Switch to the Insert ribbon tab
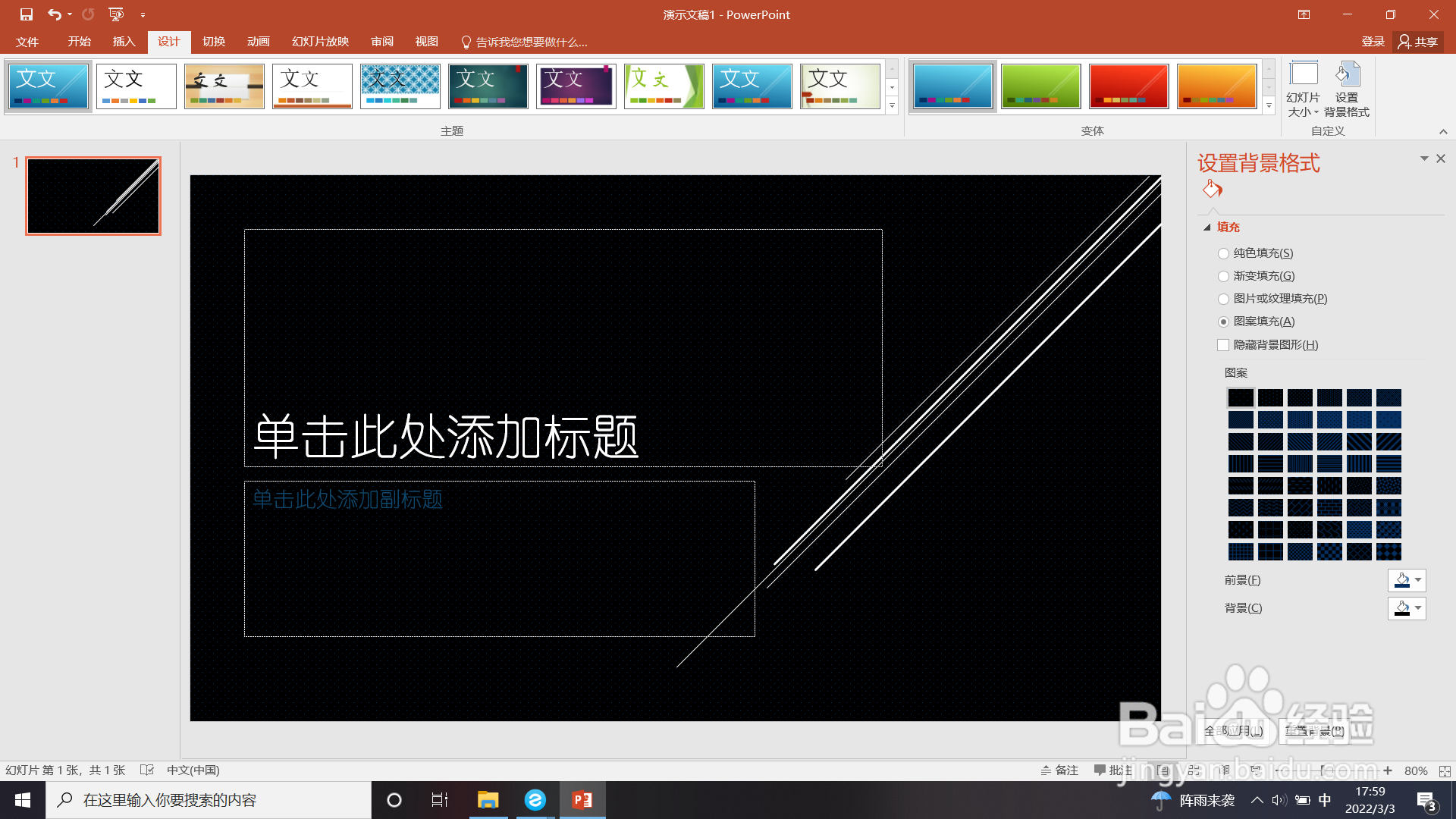 pyautogui.click(x=124, y=42)
